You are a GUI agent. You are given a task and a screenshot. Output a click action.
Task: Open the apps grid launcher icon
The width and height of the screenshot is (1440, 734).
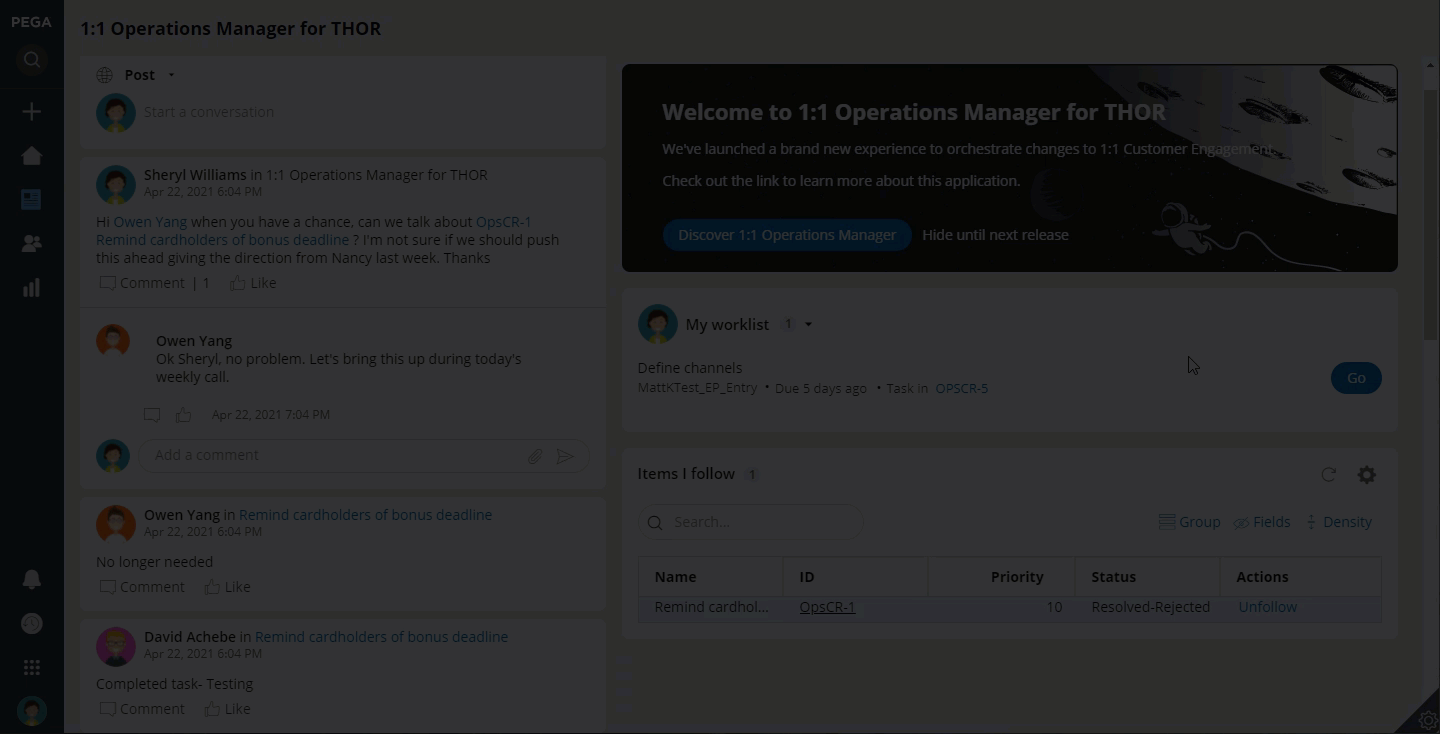[x=32, y=667]
